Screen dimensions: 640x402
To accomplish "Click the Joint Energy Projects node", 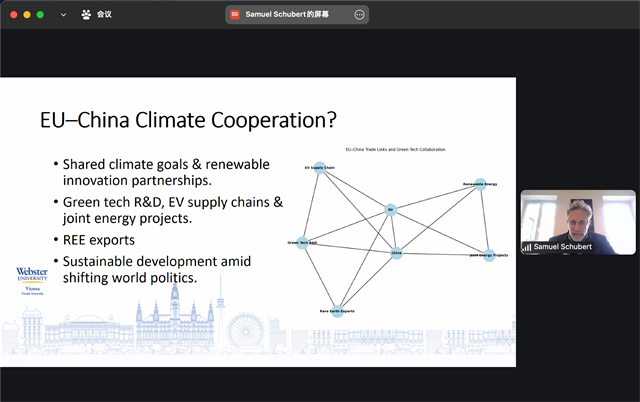I will tap(489, 255).
